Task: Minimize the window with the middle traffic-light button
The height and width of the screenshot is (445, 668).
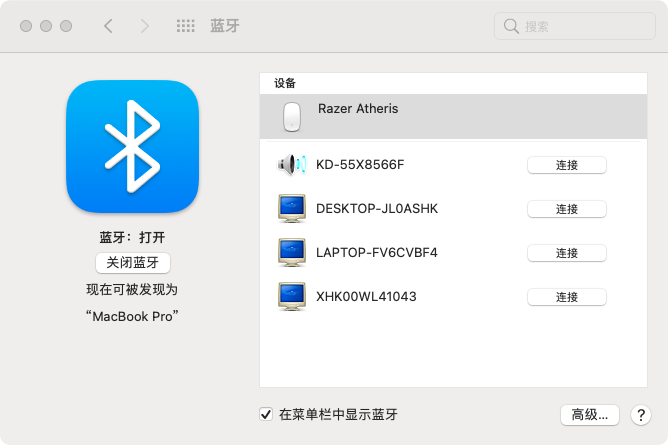Action: pyautogui.click(x=46, y=26)
